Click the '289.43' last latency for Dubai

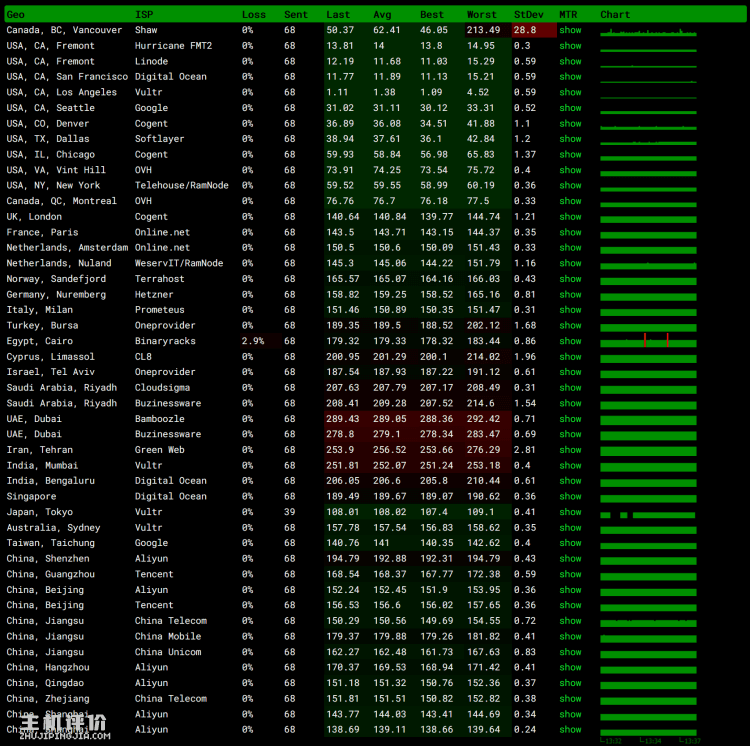pyautogui.click(x=342, y=419)
